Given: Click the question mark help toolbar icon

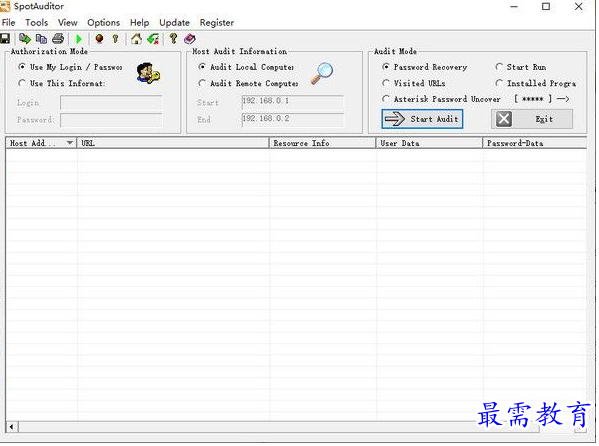Looking at the screenshot, I should pos(173,38).
